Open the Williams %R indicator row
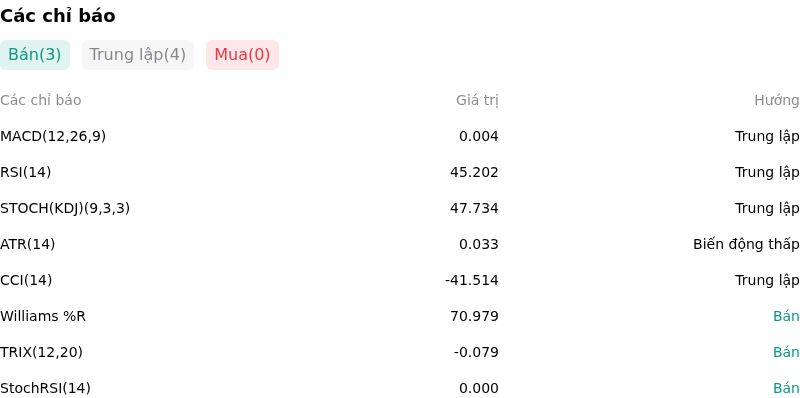 [400, 316]
